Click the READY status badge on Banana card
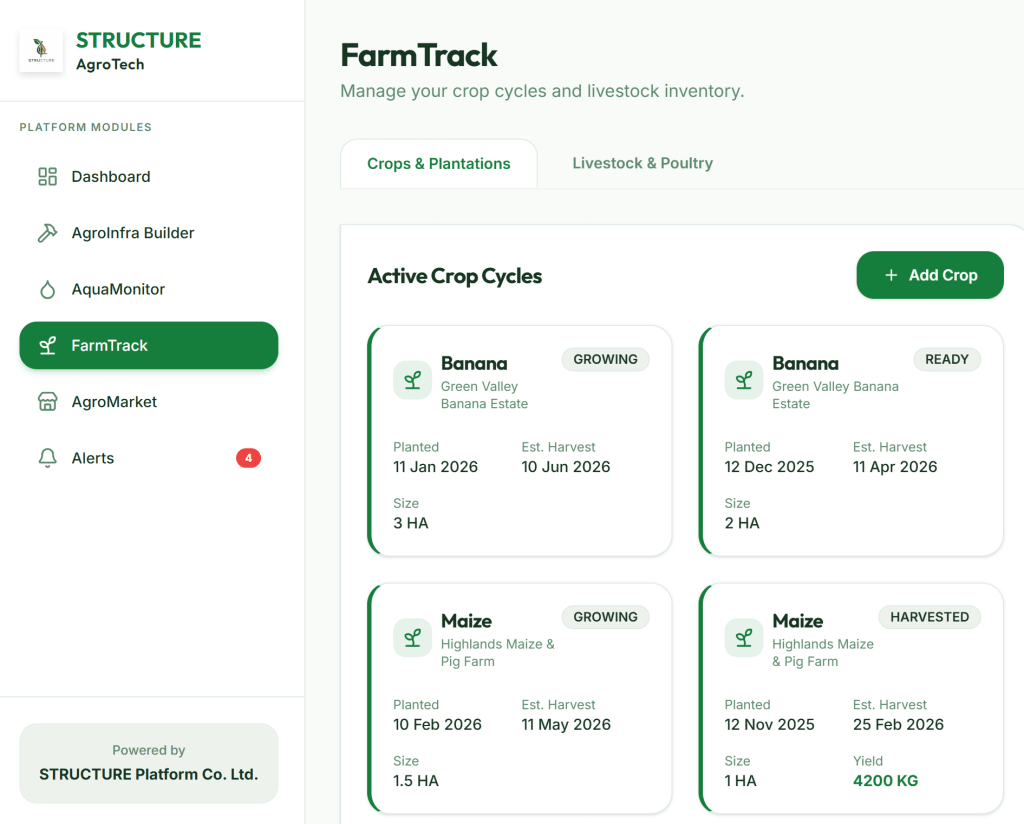The image size is (1024, 824). point(946,359)
